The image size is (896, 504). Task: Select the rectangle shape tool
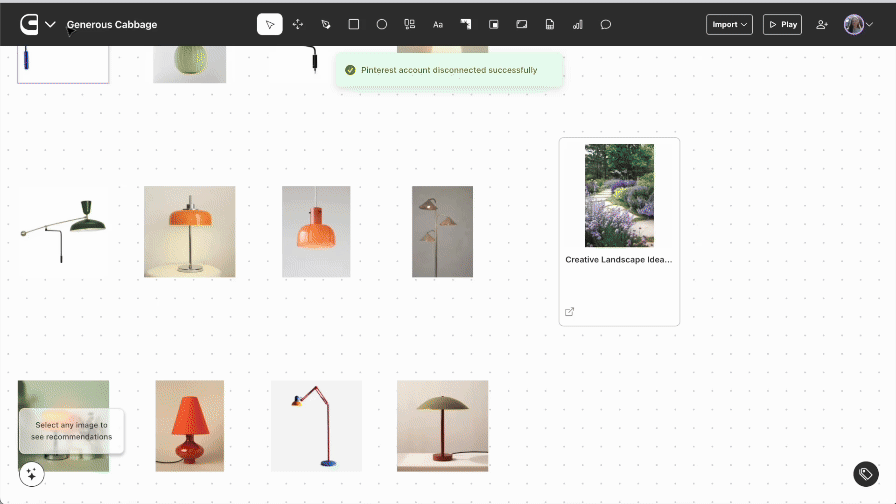[x=354, y=24]
